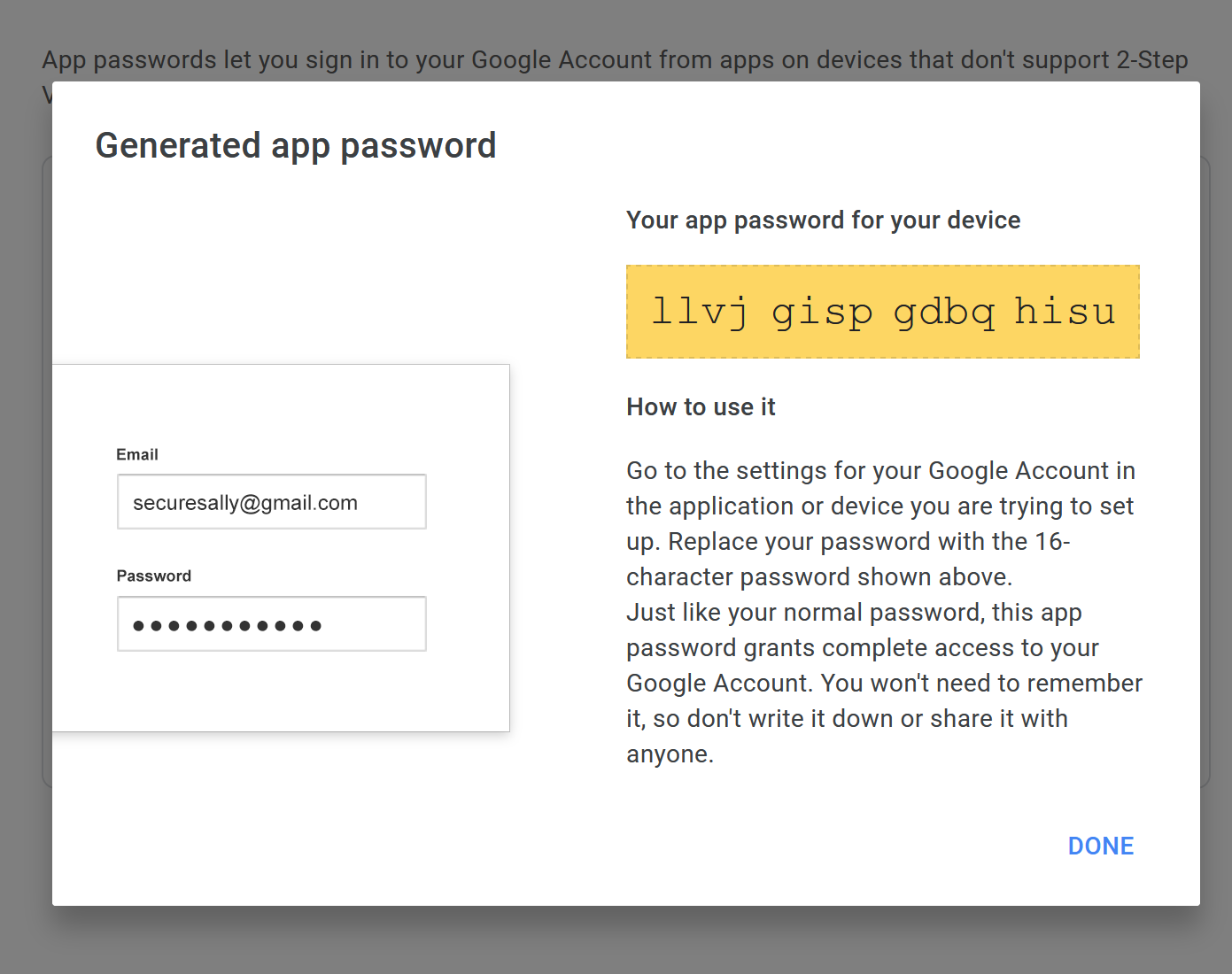The image size is (1232, 974).
Task: Click the 'gdbq' password segment
Action: (943, 312)
